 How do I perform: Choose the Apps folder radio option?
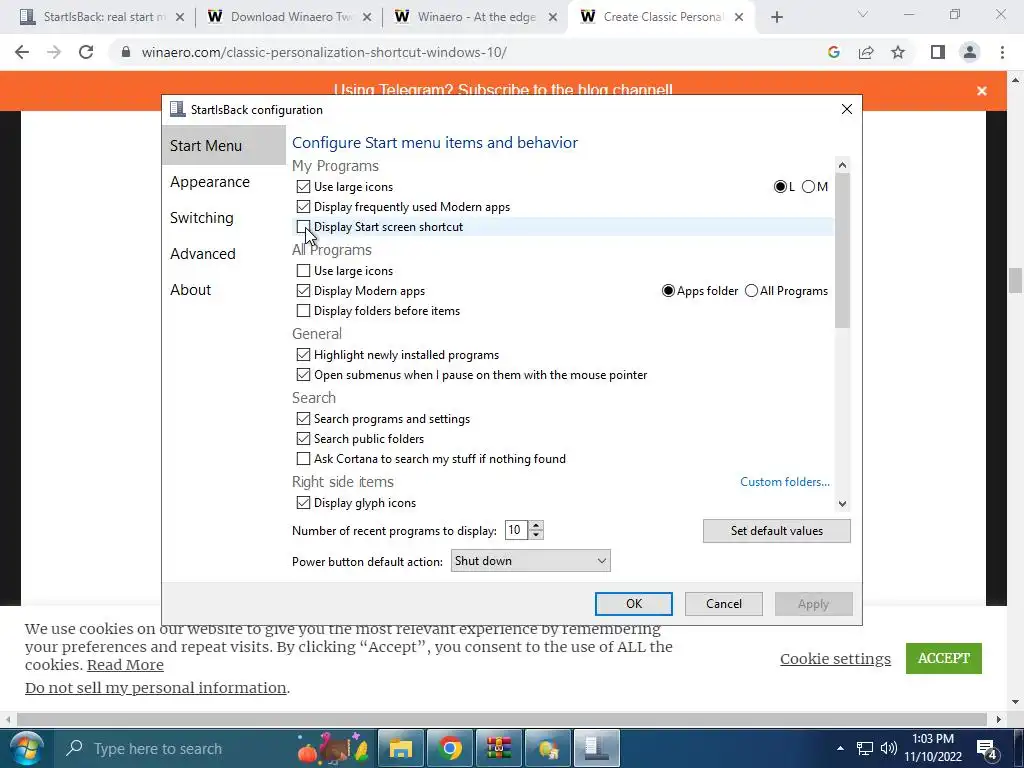click(x=668, y=291)
